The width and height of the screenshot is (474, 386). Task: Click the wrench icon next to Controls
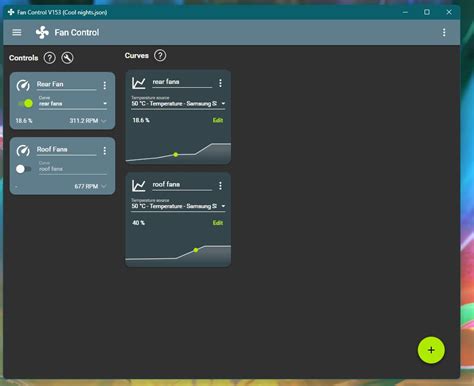tap(67, 58)
